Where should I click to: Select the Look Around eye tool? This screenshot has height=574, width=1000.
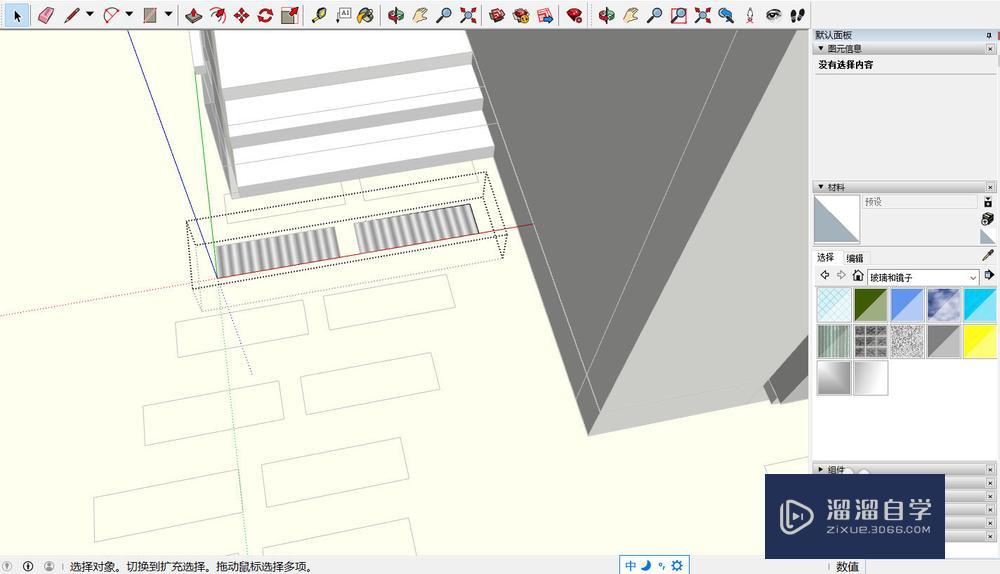pos(774,15)
